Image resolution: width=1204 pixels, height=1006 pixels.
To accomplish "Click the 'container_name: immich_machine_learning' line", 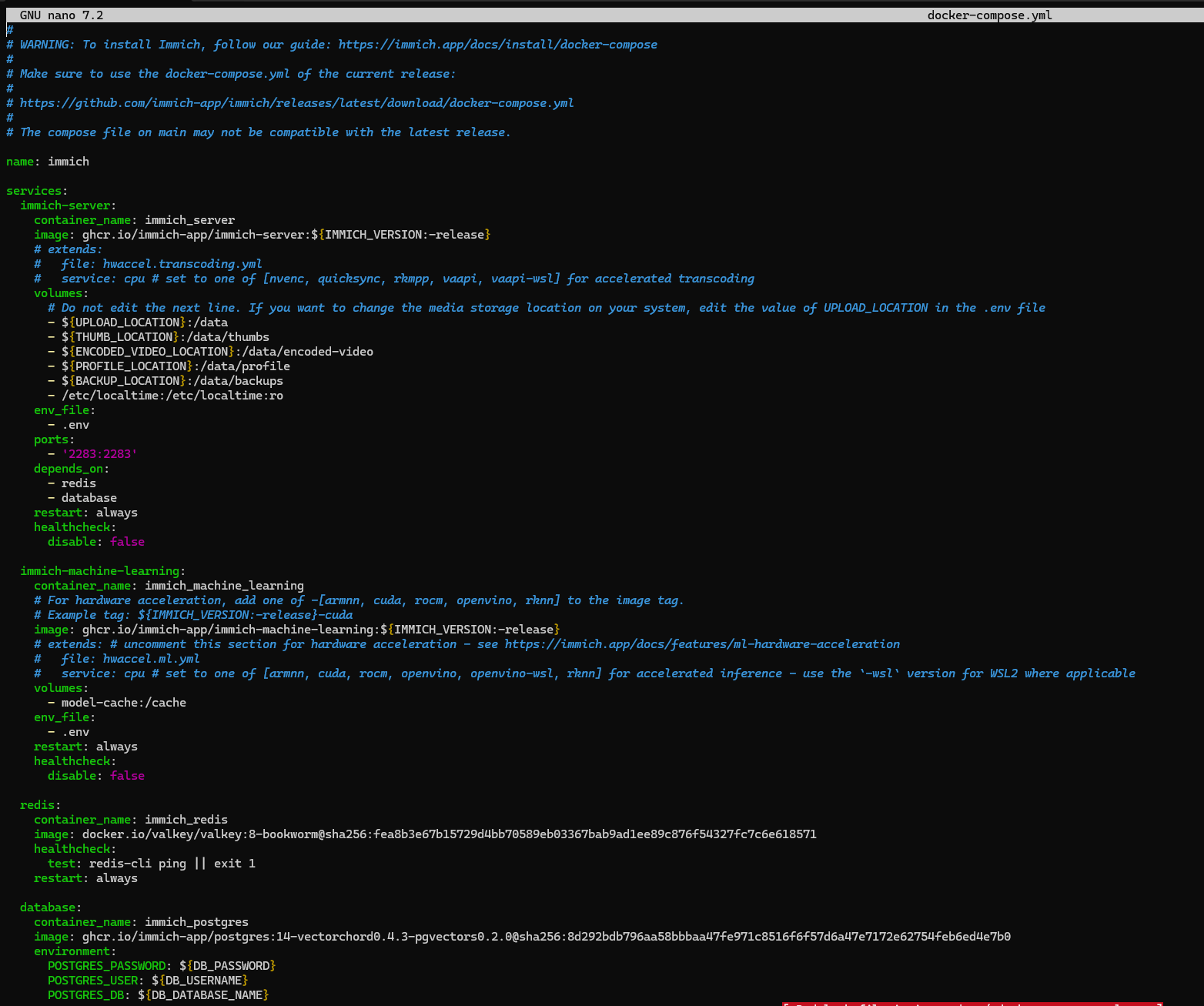I will click(x=169, y=586).
